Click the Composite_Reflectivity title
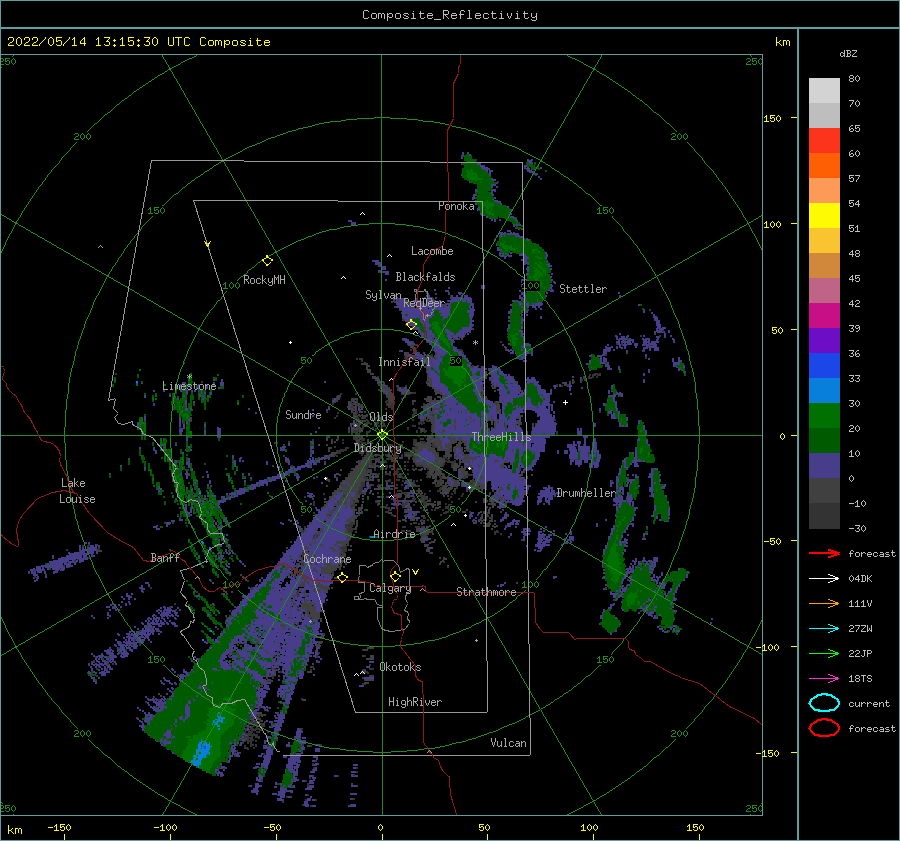Image resolution: width=900 pixels, height=841 pixels. pos(450,15)
